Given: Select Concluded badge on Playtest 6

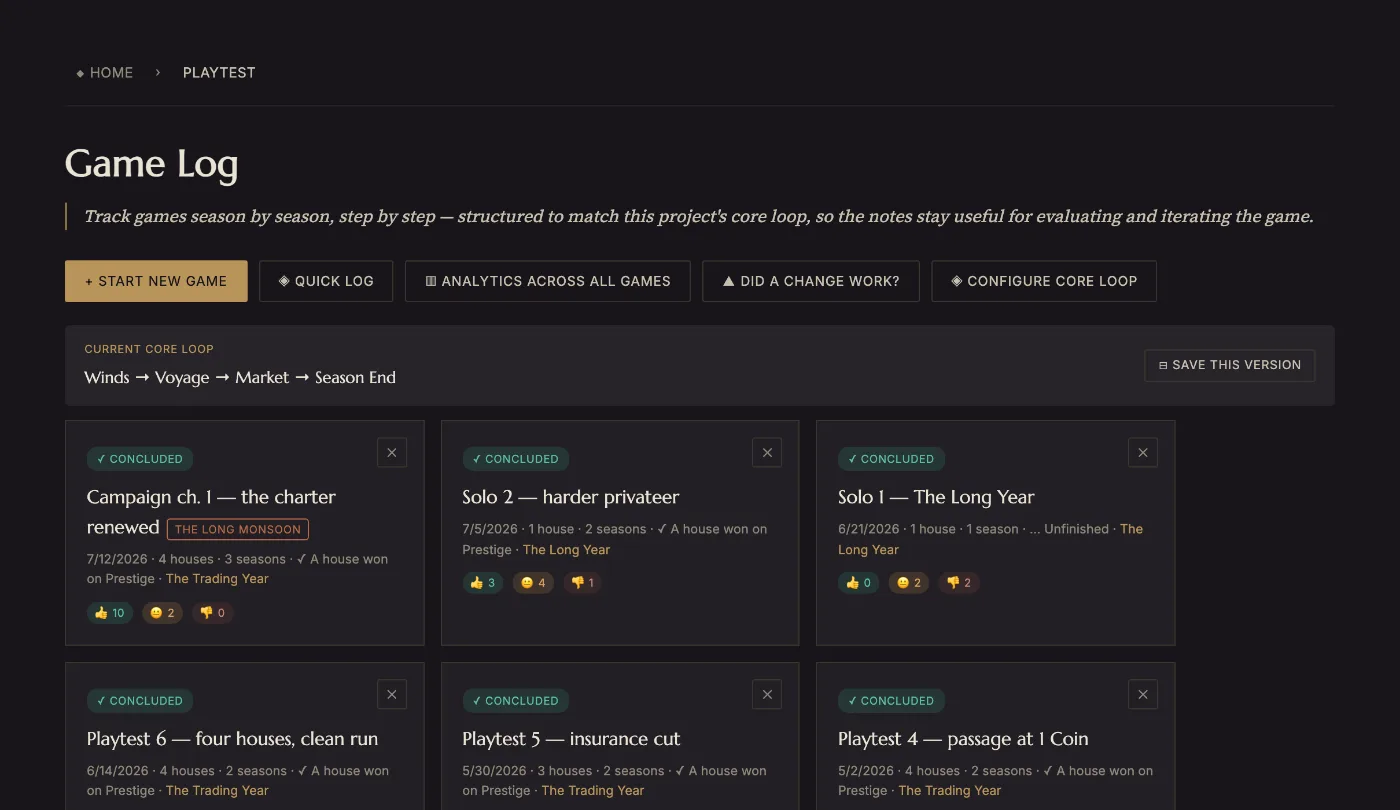Looking at the screenshot, I should point(140,701).
